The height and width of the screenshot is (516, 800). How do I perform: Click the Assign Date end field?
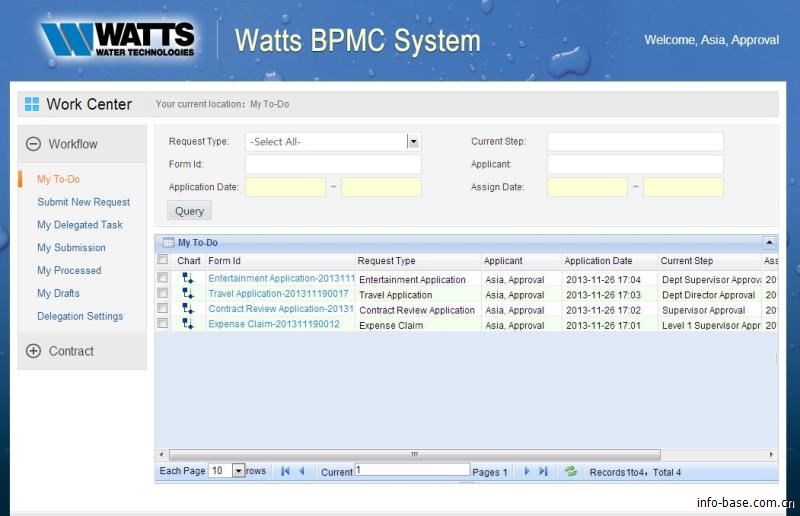point(683,187)
